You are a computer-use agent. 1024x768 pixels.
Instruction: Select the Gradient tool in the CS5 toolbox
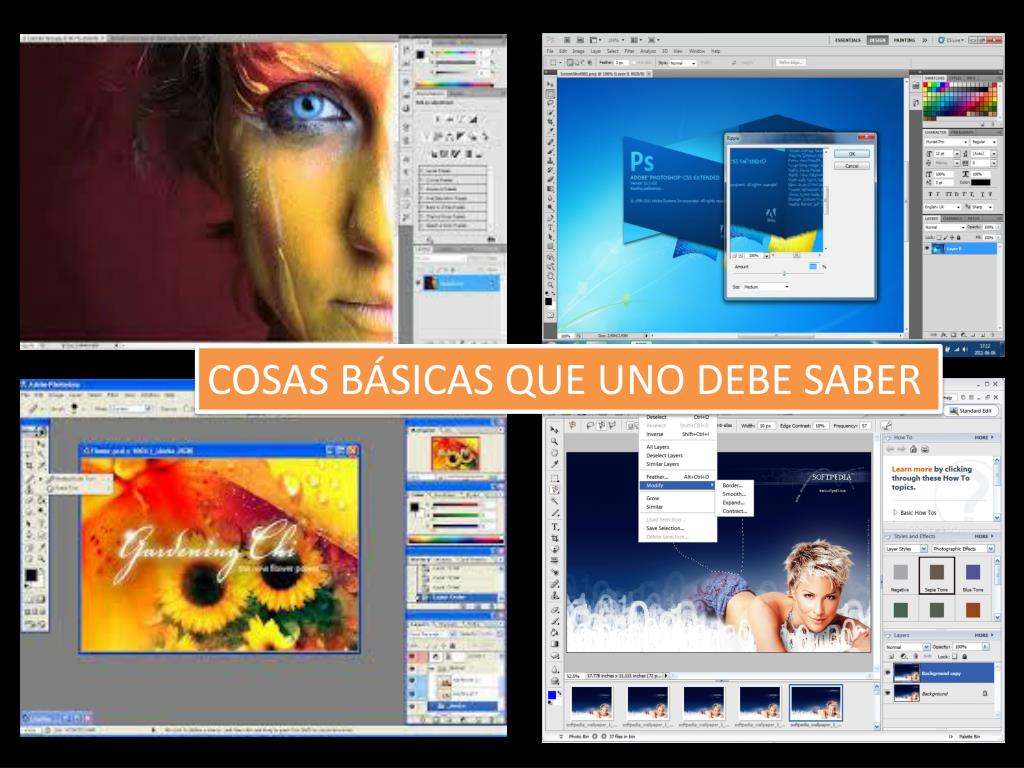coord(551,189)
